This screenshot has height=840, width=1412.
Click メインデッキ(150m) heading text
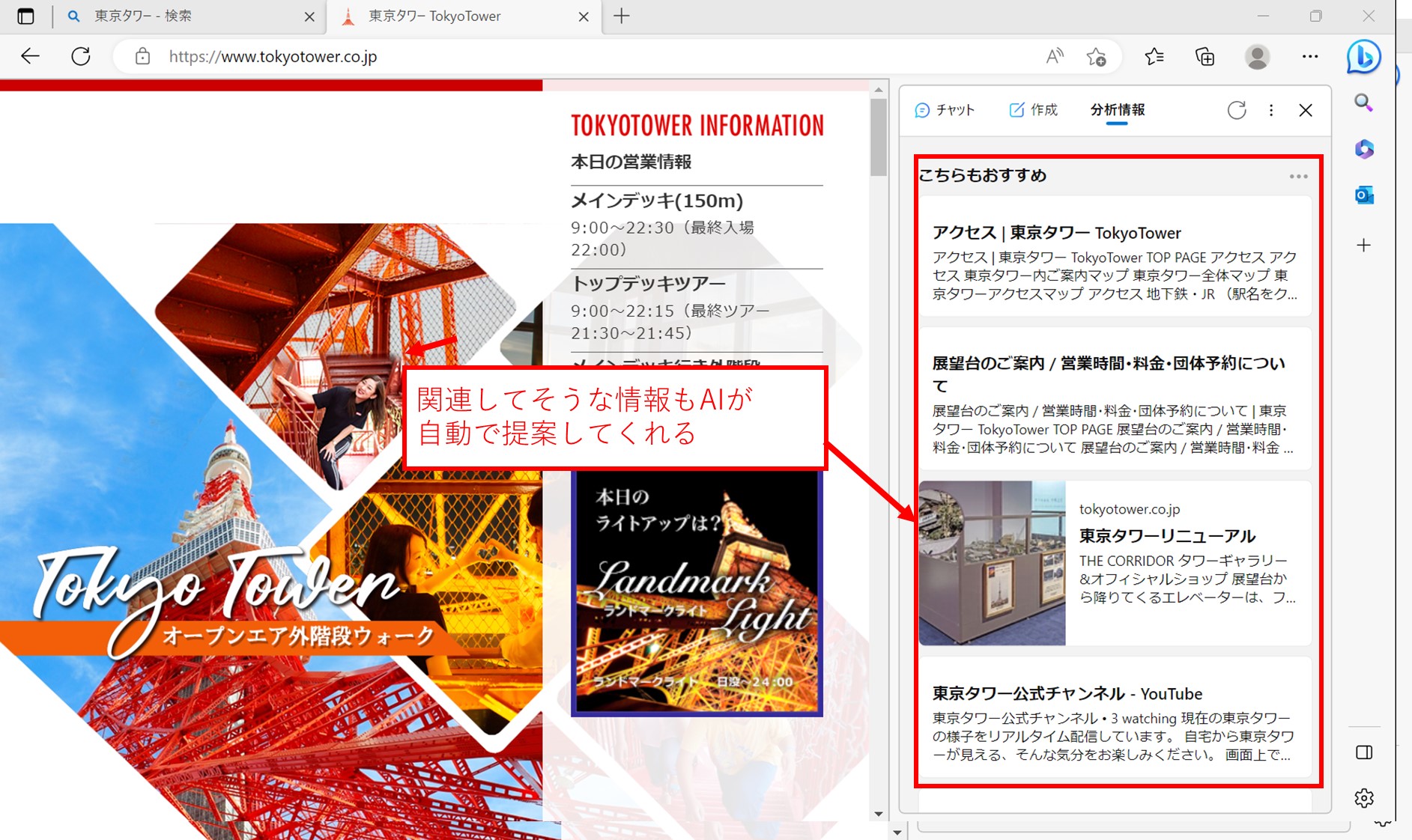point(657,201)
